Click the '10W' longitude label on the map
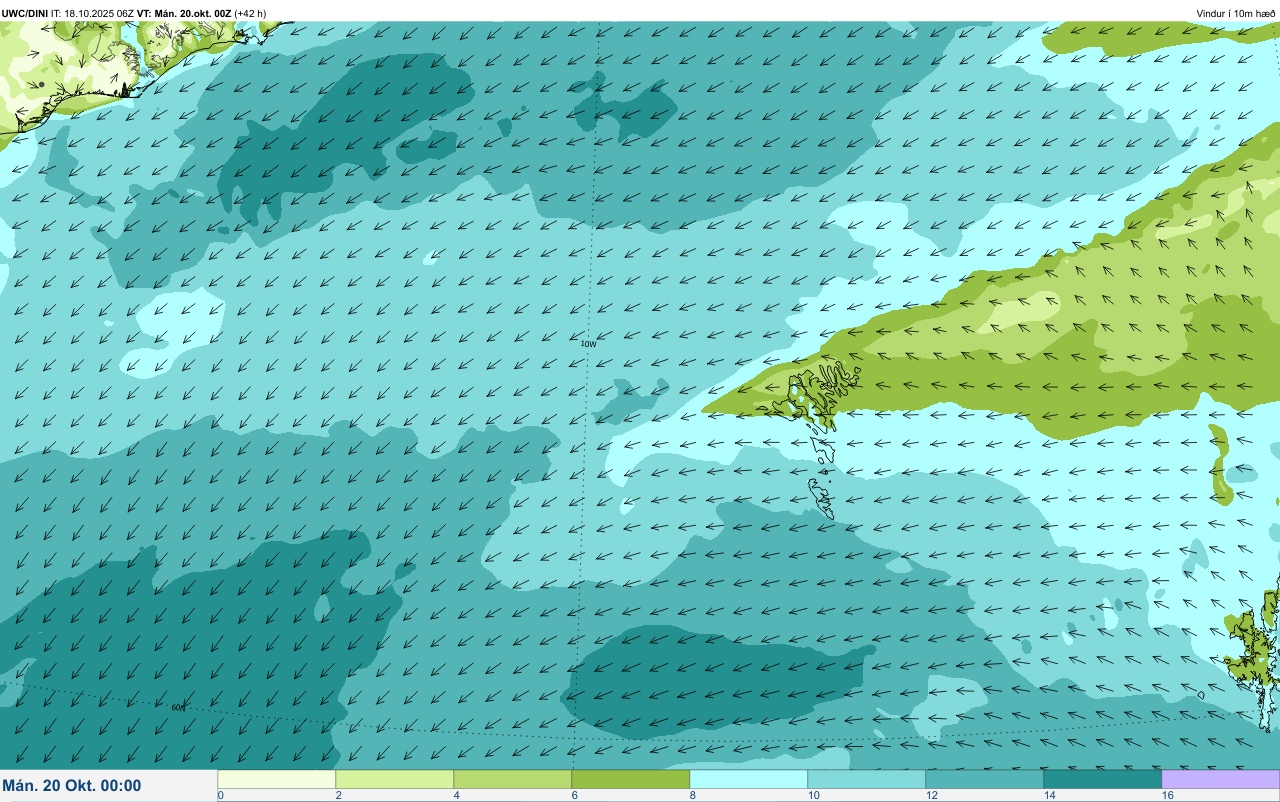This screenshot has height=802, width=1280. click(x=588, y=344)
